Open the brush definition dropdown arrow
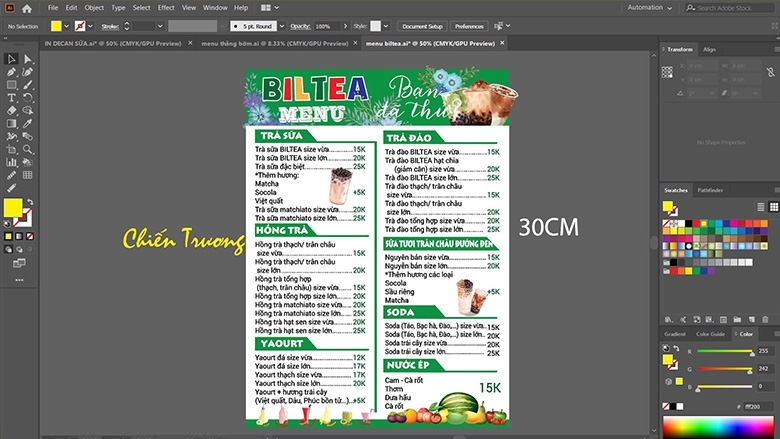The height and width of the screenshot is (439, 780). 282,26
